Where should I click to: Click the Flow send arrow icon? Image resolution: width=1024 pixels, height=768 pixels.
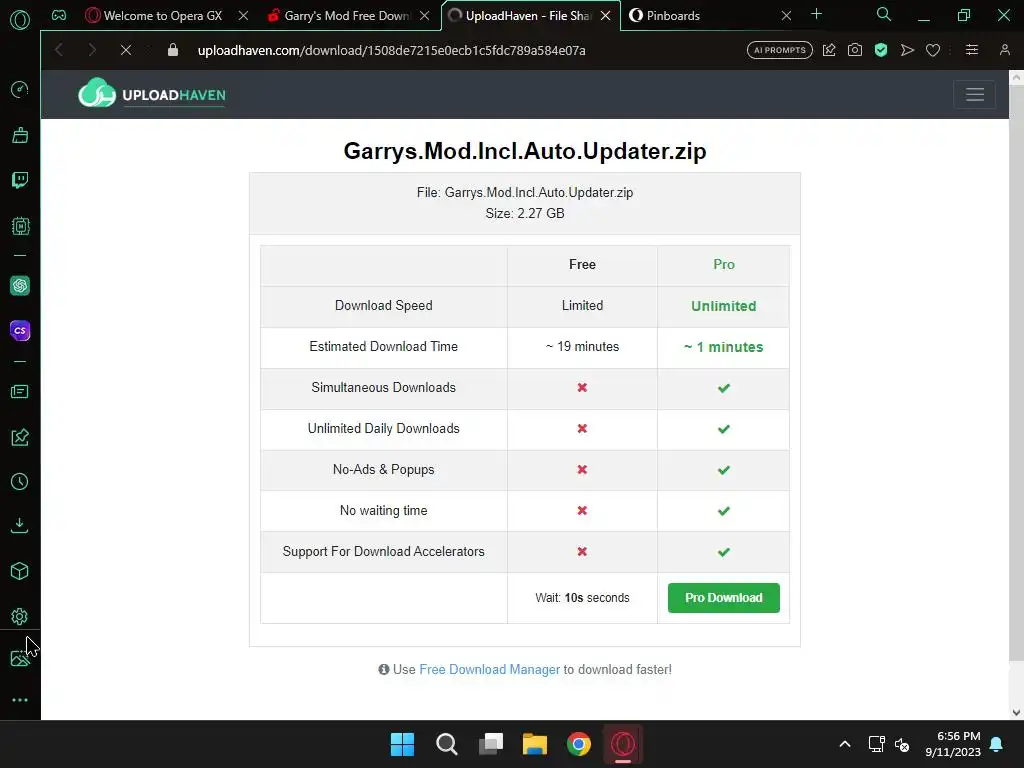[907, 50]
